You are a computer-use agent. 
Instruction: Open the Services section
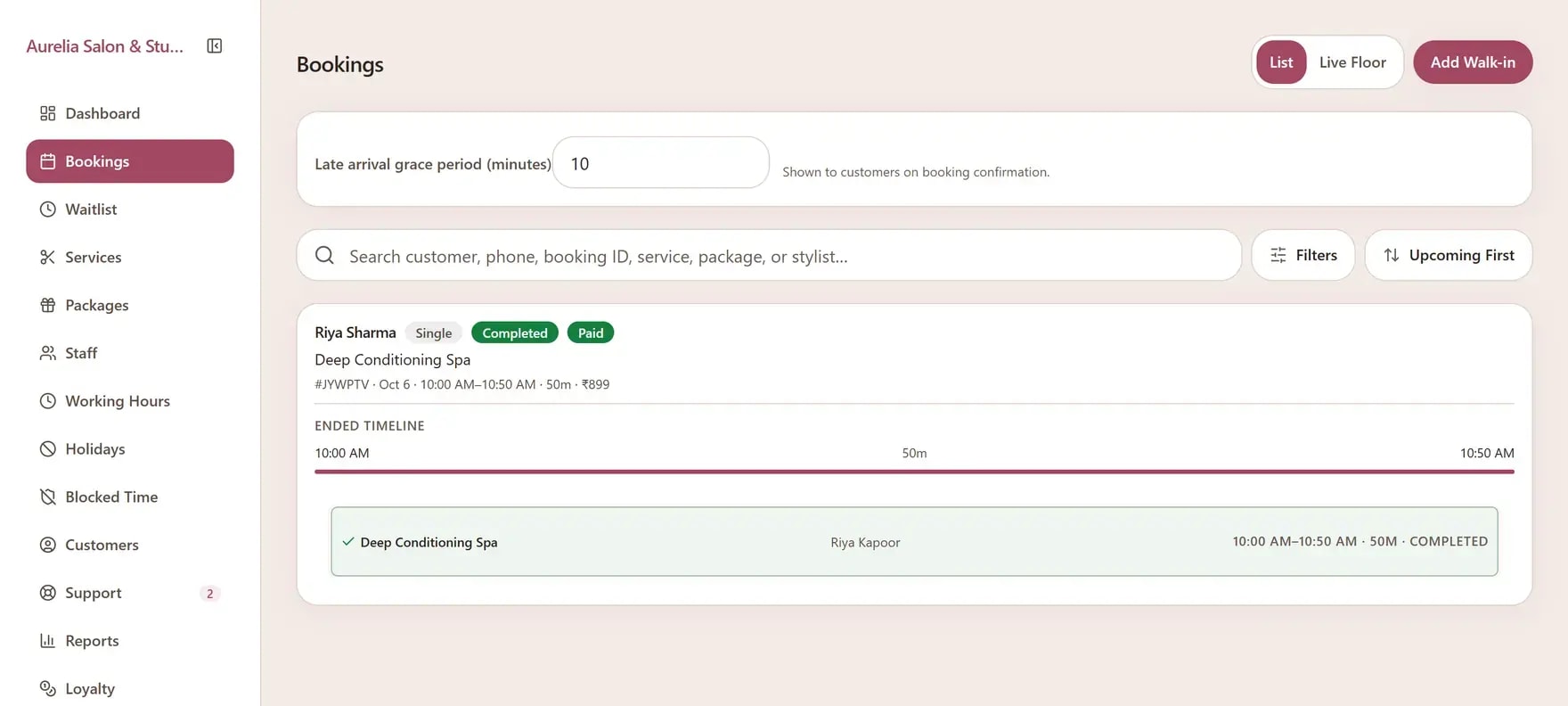[130, 257]
